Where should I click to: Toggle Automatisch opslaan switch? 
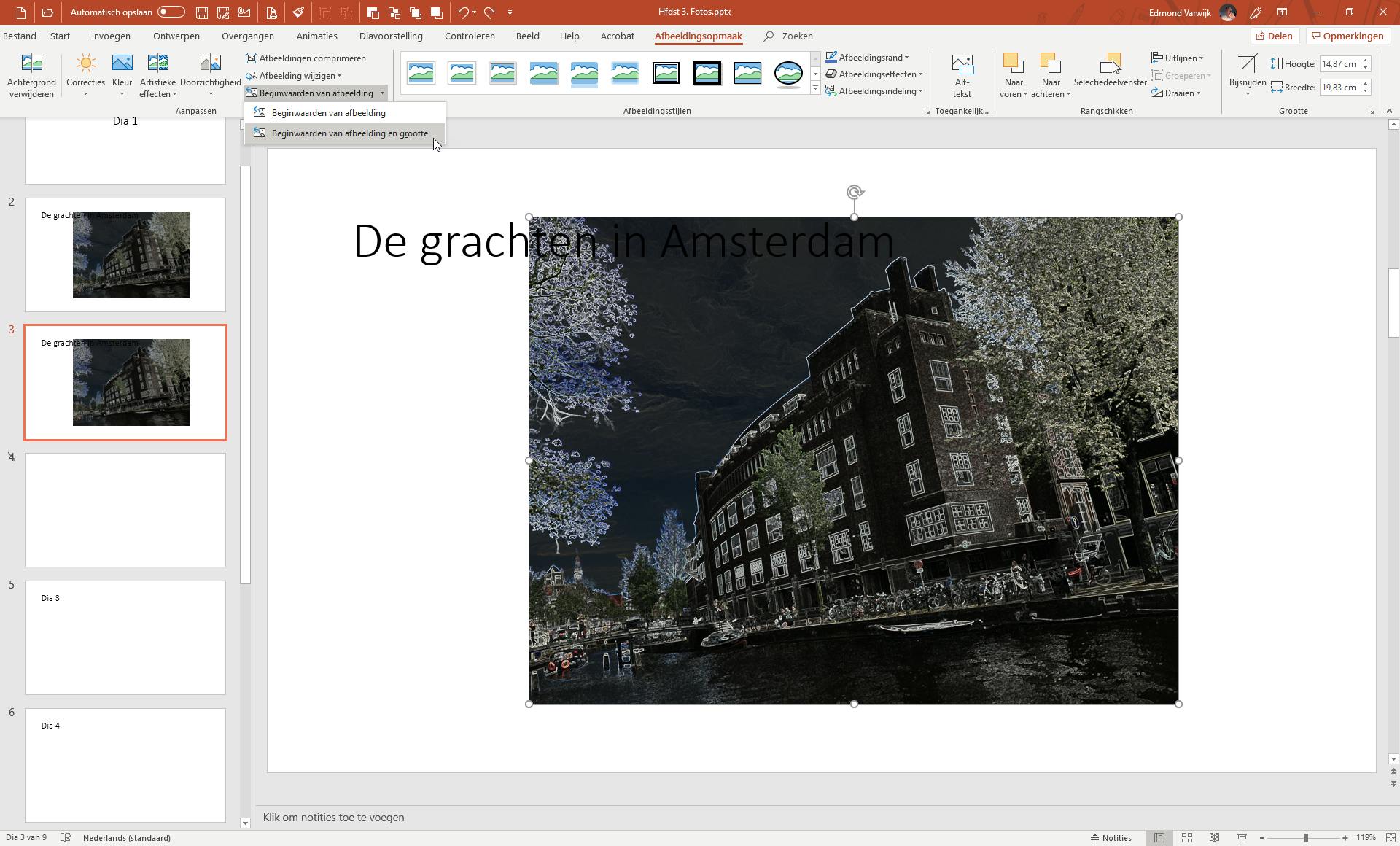[171, 12]
